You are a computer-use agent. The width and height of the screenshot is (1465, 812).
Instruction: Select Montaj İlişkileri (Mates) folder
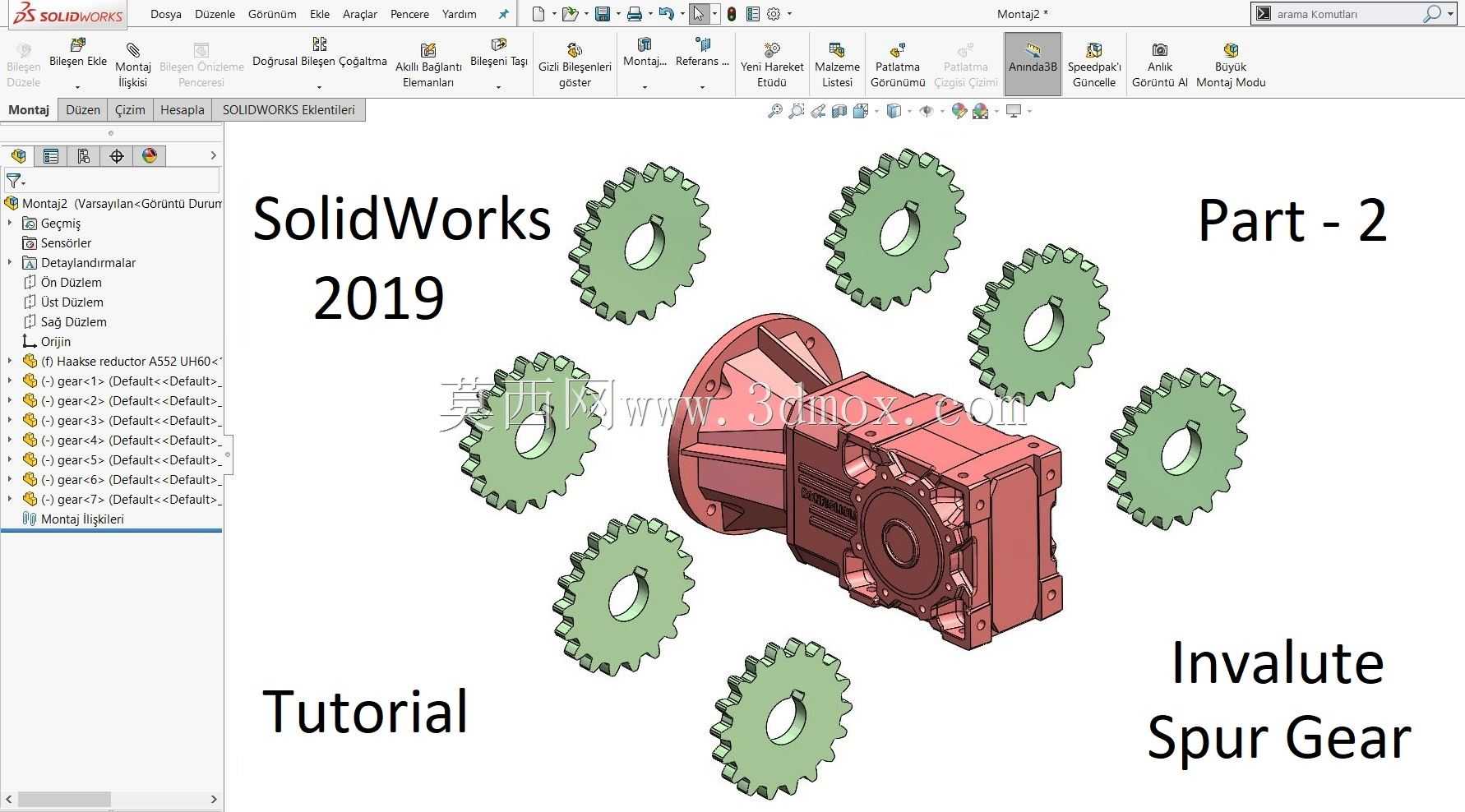[73, 519]
